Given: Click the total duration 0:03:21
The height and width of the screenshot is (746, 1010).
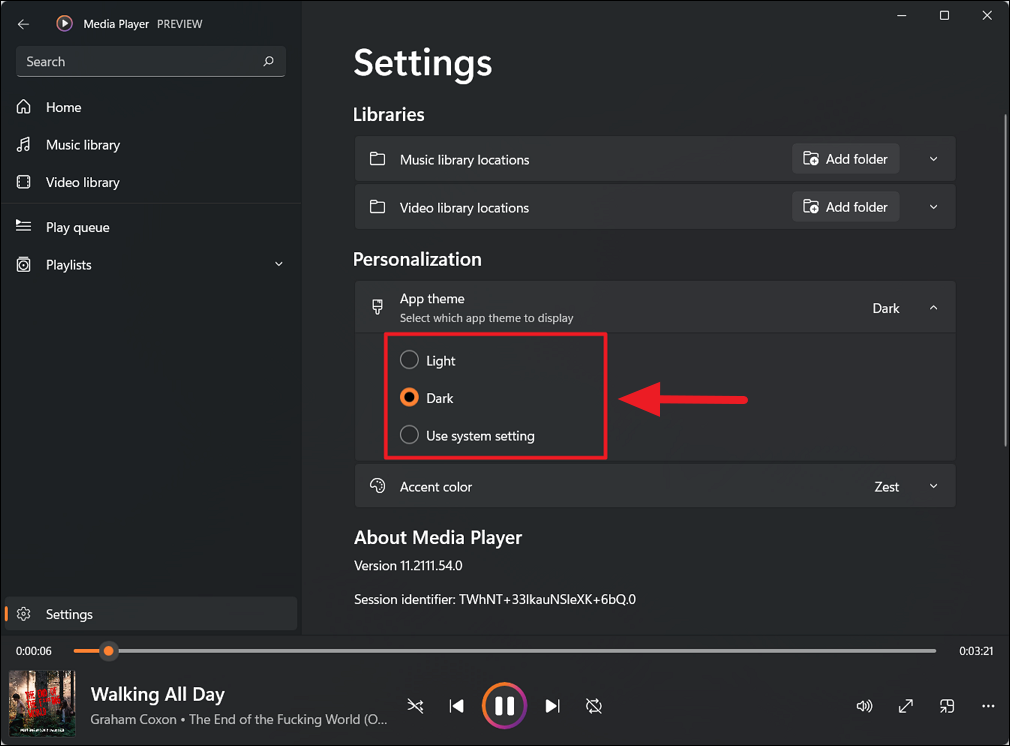Looking at the screenshot, I should click(976, 651).
